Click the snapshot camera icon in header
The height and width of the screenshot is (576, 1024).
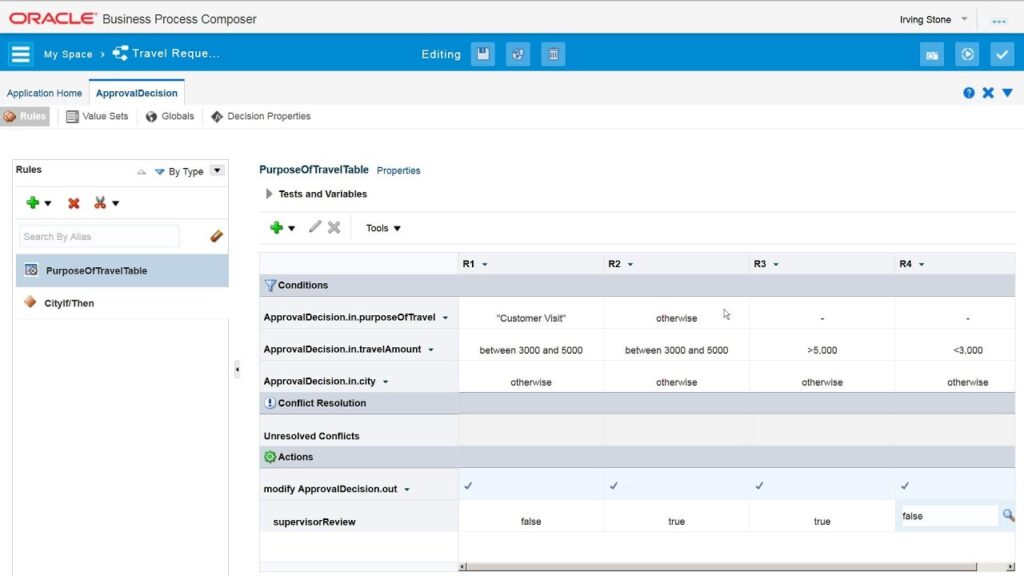932,54
